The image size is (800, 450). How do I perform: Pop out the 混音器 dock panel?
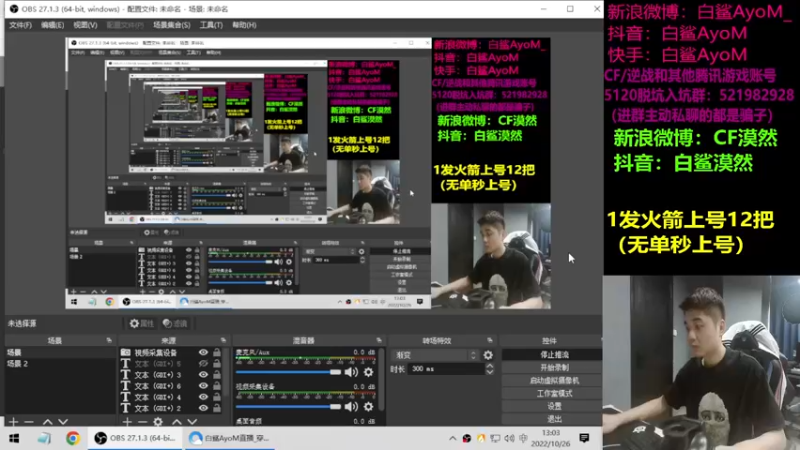coord(379,340)
